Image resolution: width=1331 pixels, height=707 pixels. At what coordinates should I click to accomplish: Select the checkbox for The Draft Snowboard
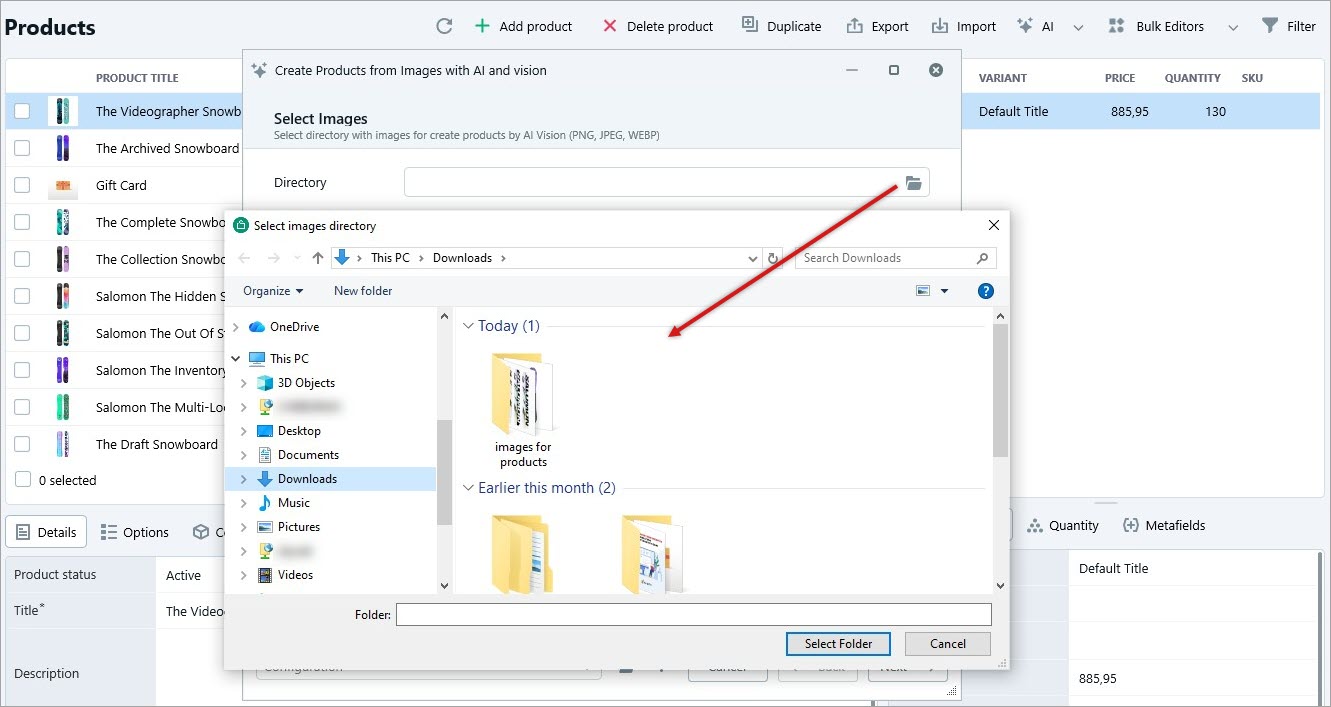point(22,443)
